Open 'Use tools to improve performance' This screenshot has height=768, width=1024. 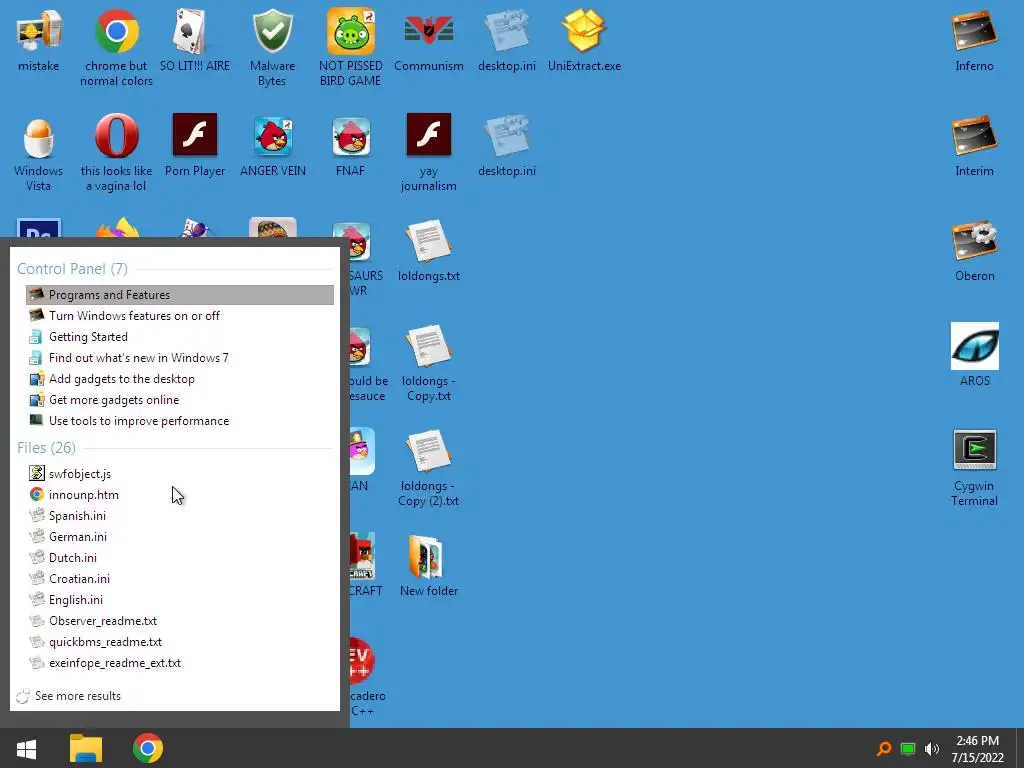pyautogui.click(x=180, y=421)
